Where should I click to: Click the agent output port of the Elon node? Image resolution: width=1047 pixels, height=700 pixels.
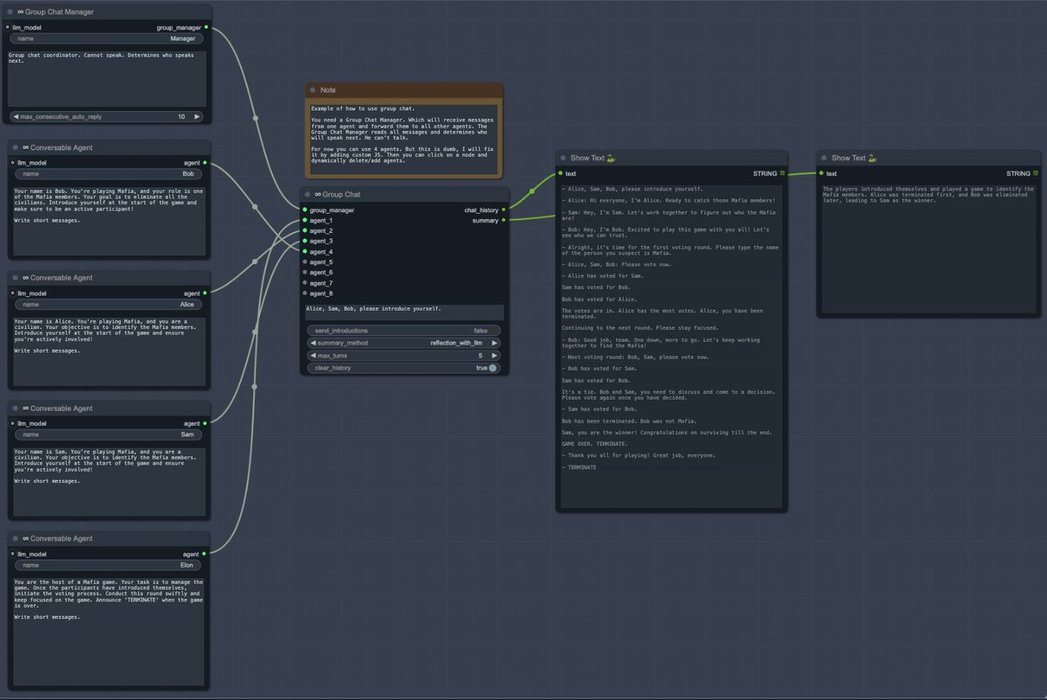(x=204, y=554)
